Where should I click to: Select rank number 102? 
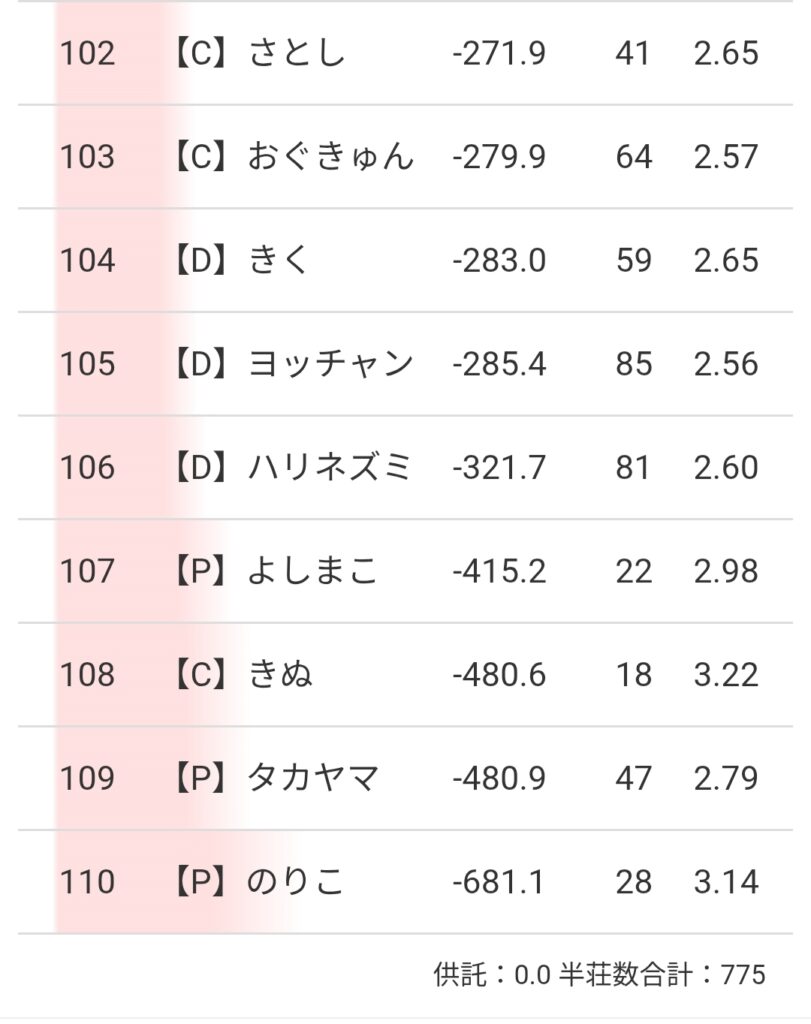coord(88,53)
